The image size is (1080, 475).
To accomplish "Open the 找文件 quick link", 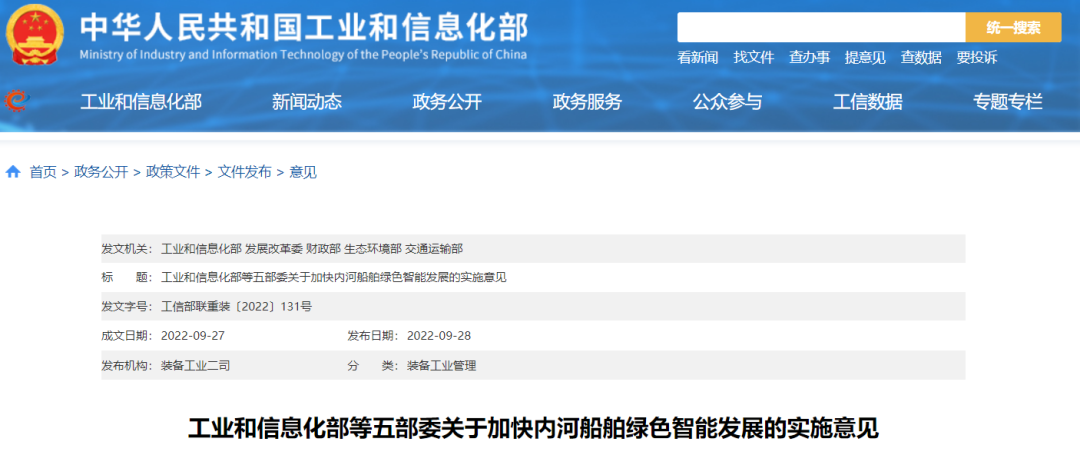I will click(754, 58).
